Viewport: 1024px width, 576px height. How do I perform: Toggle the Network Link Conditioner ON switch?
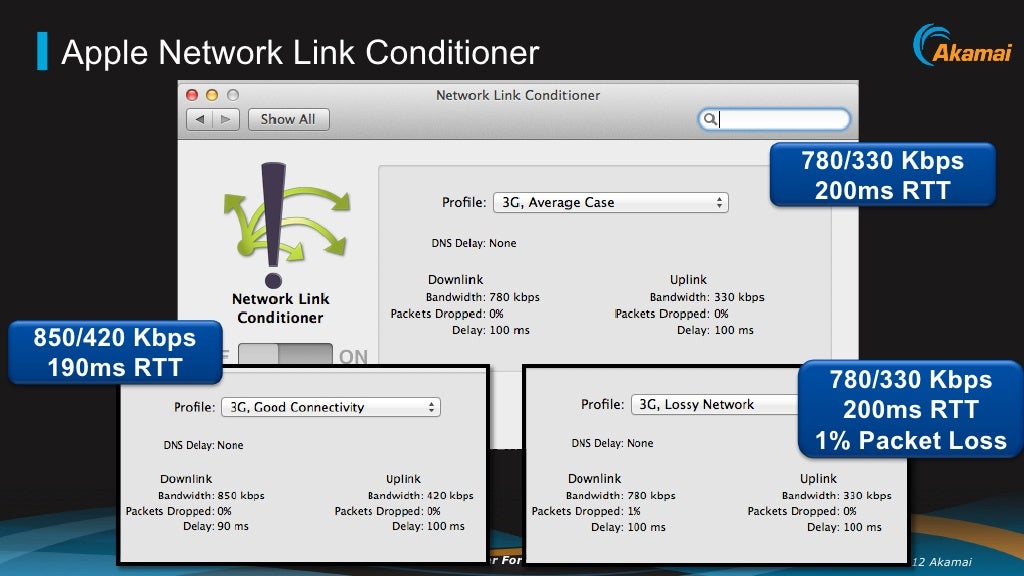[285, 355]
